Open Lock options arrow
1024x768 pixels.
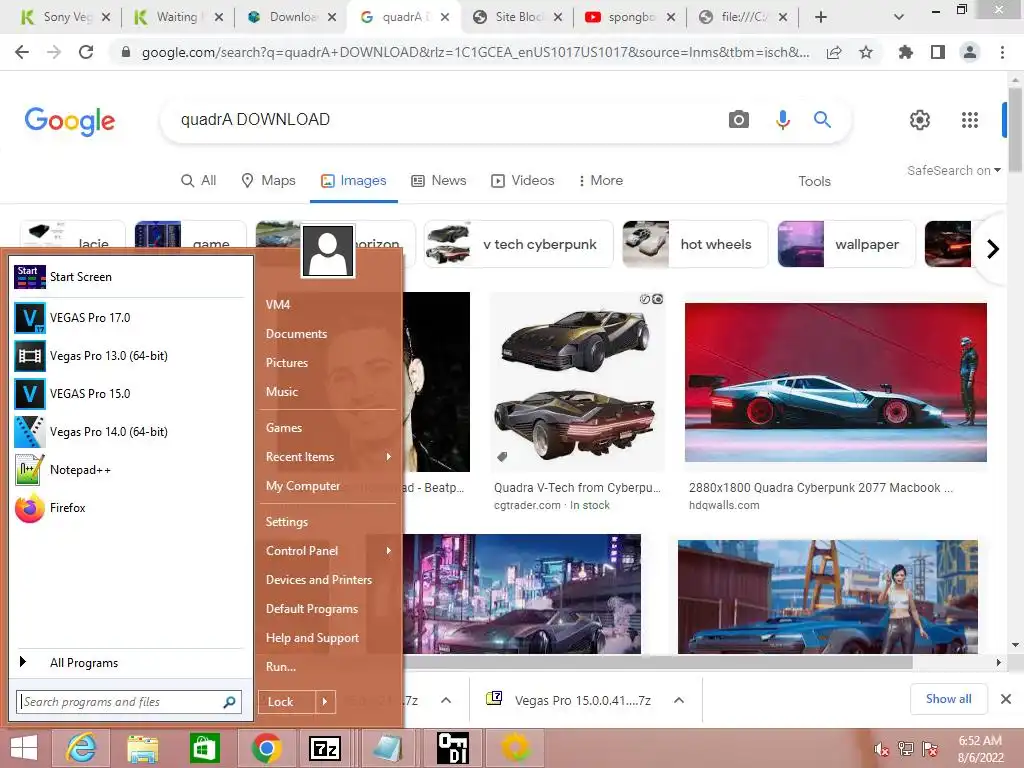(325, 702)
